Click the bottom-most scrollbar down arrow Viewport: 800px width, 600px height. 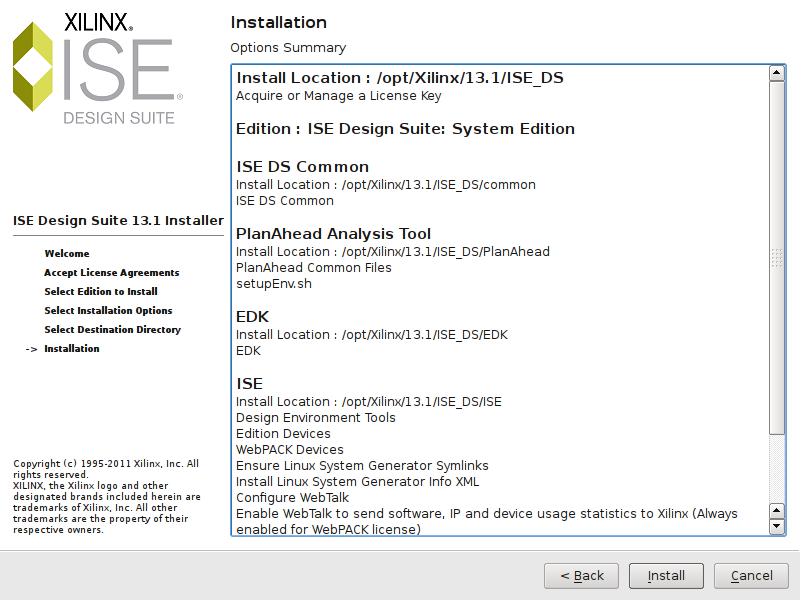(777, 526)
